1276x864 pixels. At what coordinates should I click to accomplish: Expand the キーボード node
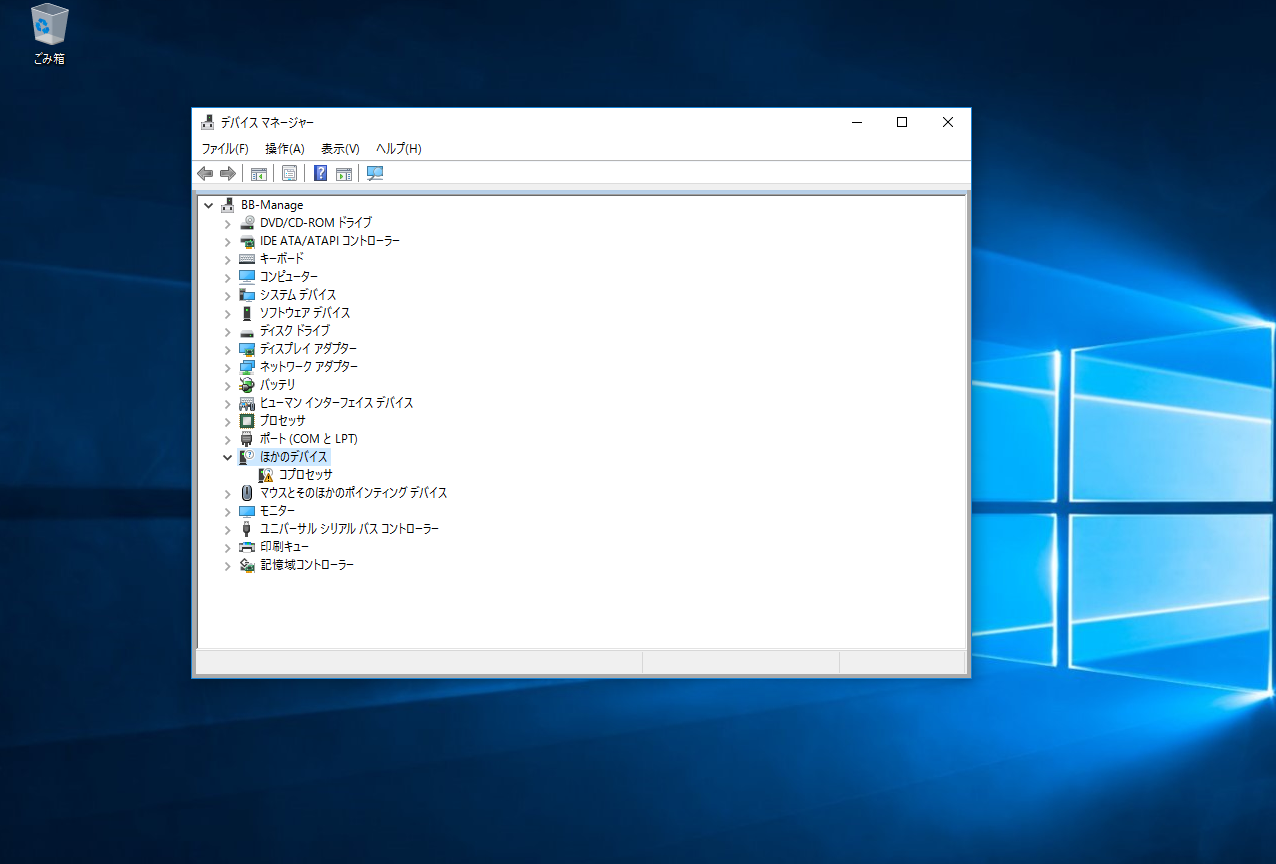pos(227,259)
